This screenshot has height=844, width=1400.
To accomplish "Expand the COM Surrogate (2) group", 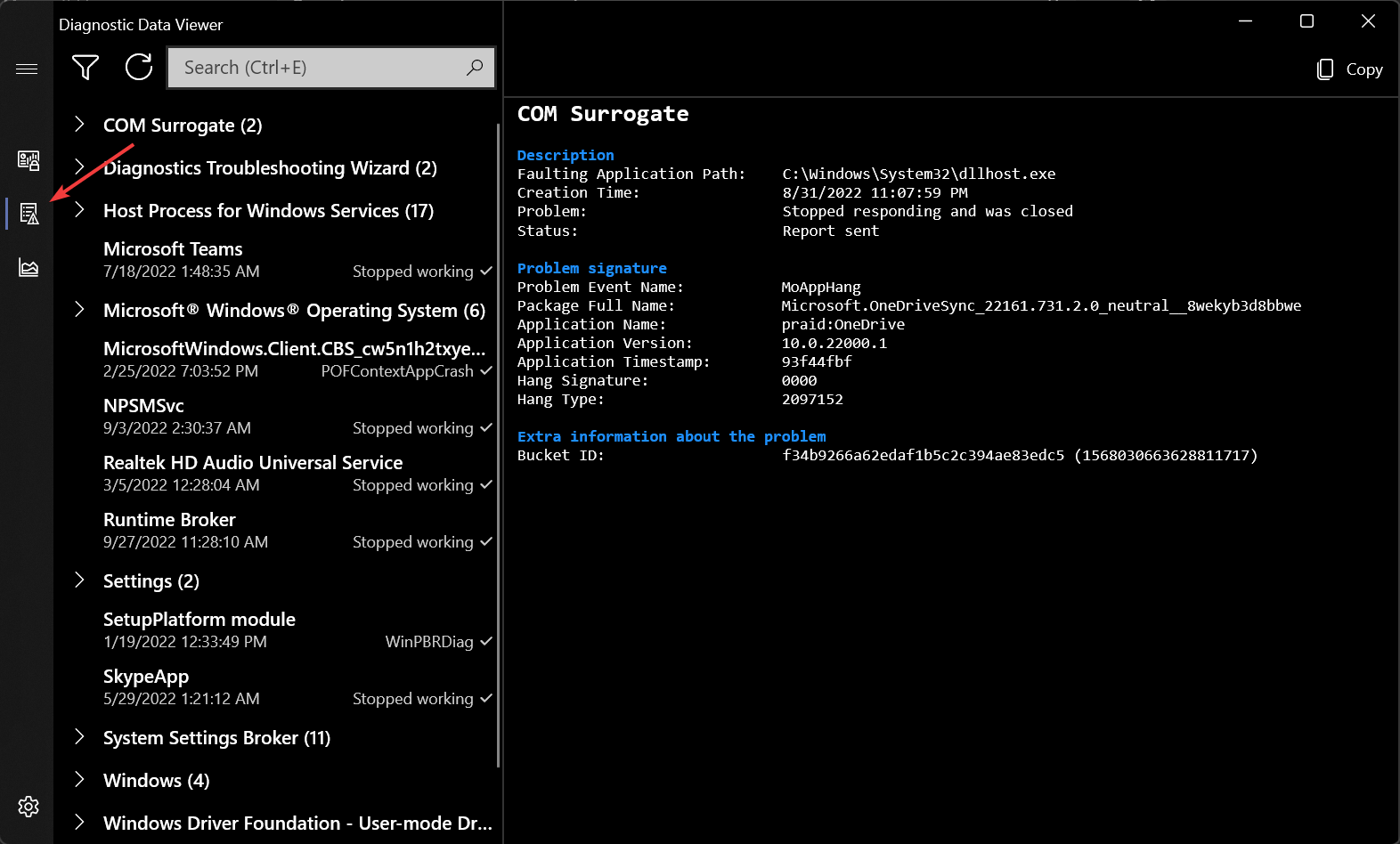I will point(79,125).
